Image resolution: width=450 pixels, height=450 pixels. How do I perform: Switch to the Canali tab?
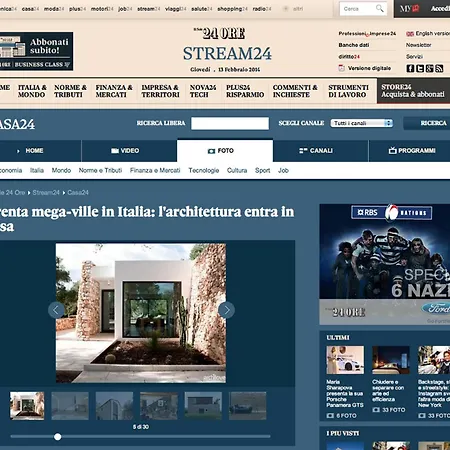click(x=321, y=151)
